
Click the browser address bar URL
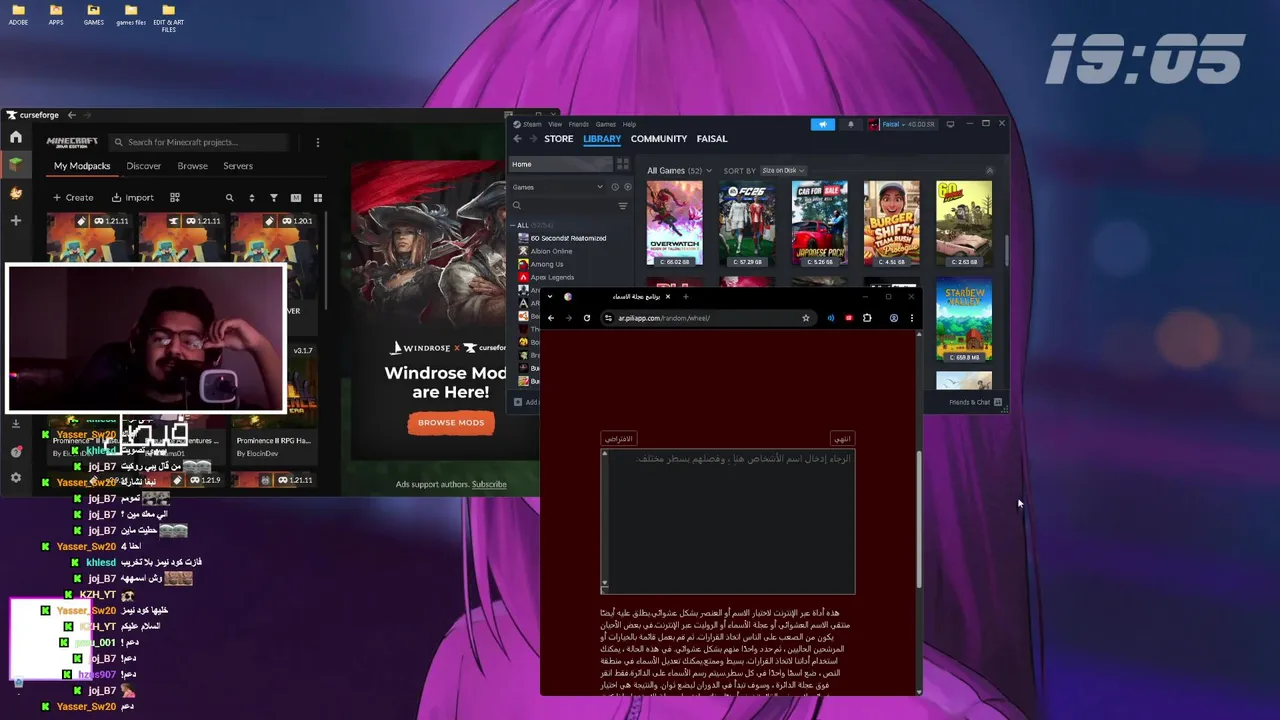coord(664,318)
